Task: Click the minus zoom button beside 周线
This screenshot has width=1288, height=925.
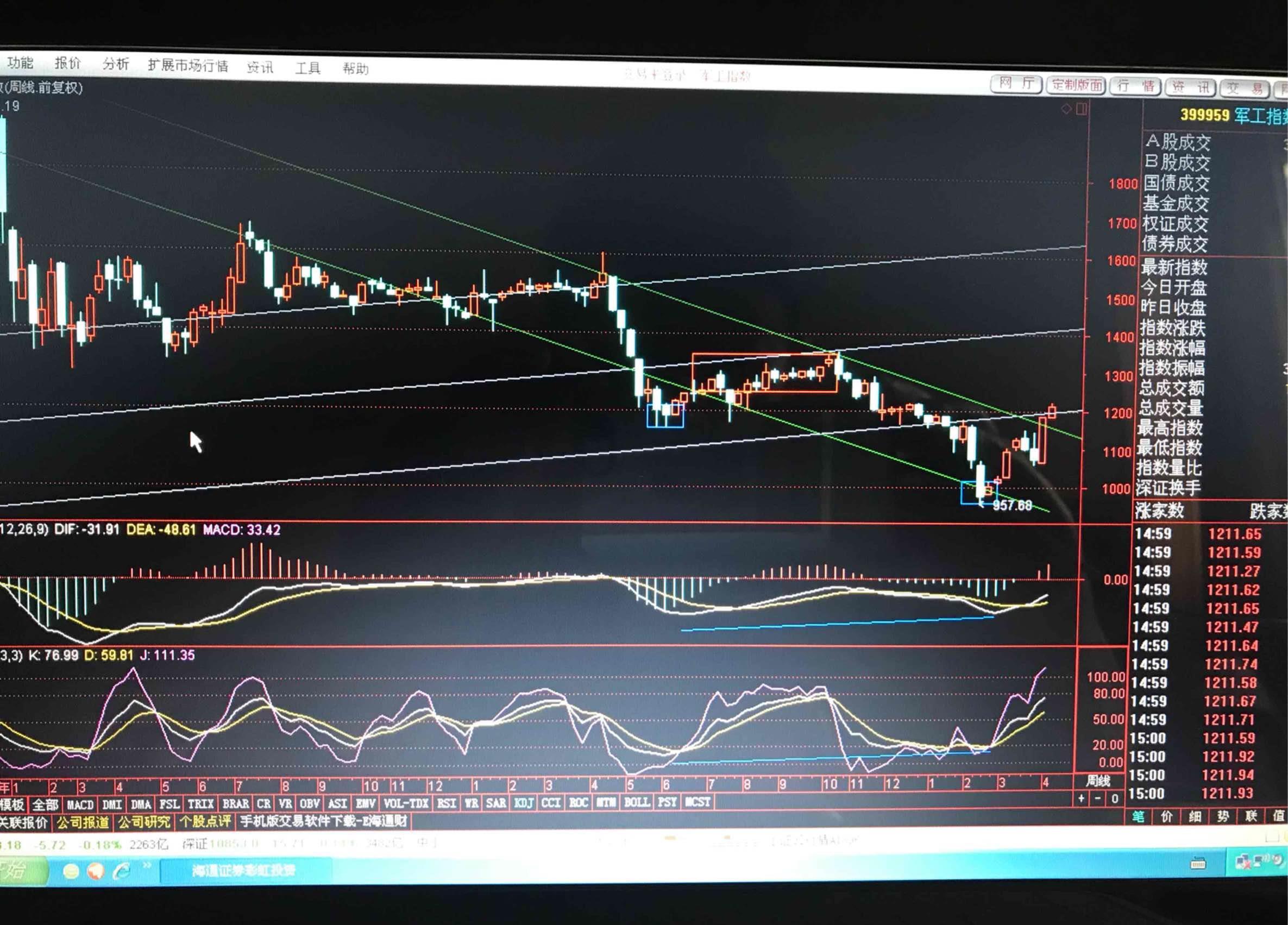Action: [1097, 798]
